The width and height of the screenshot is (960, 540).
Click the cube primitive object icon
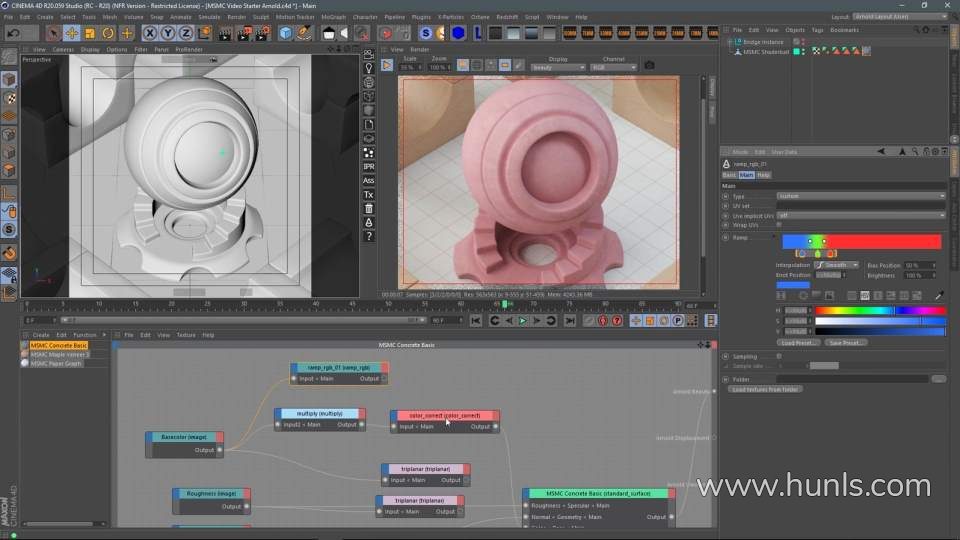[x=286, y=33]
